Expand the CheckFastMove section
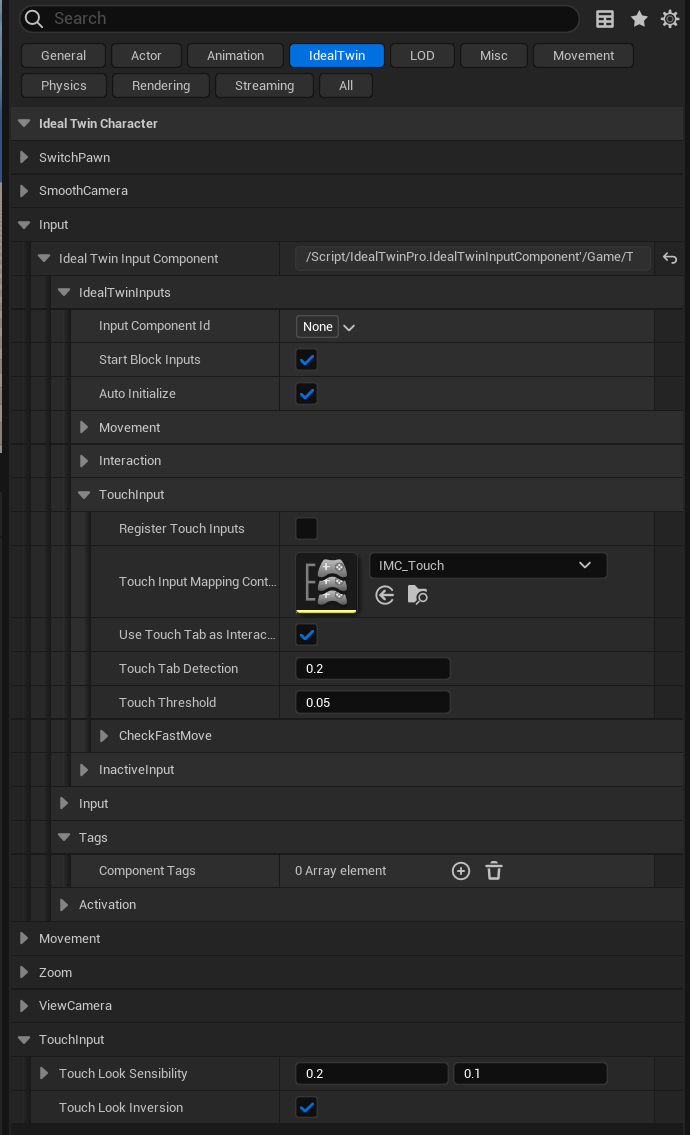Screen dimensions: 690x1135 105,736
